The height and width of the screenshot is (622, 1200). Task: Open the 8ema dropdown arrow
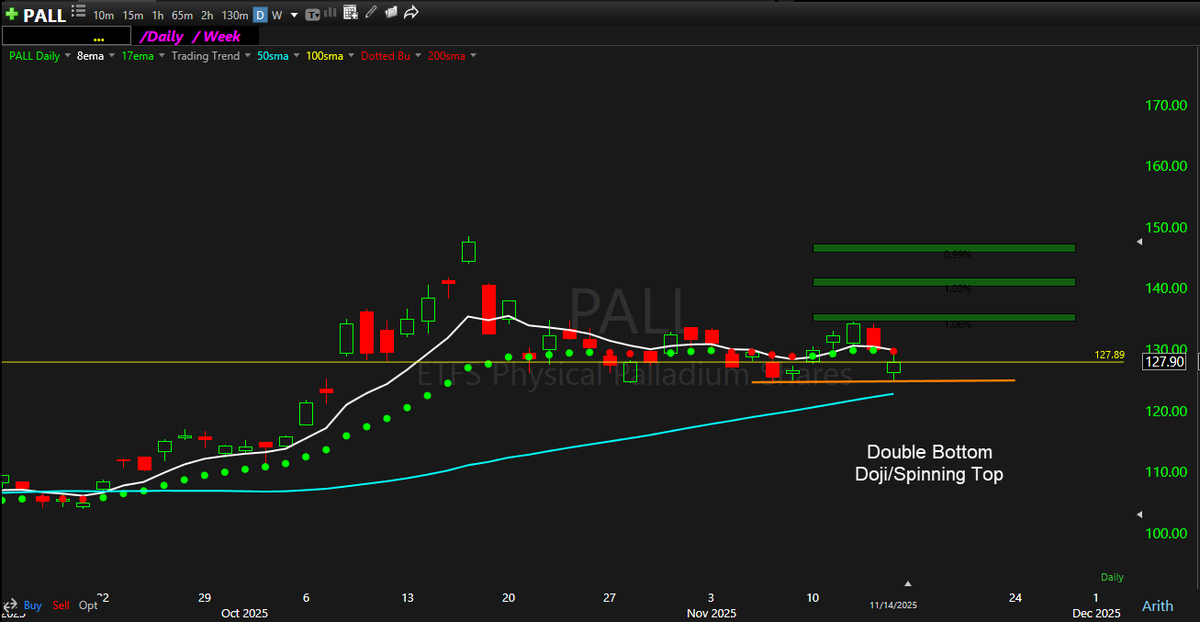coord(112,55)
